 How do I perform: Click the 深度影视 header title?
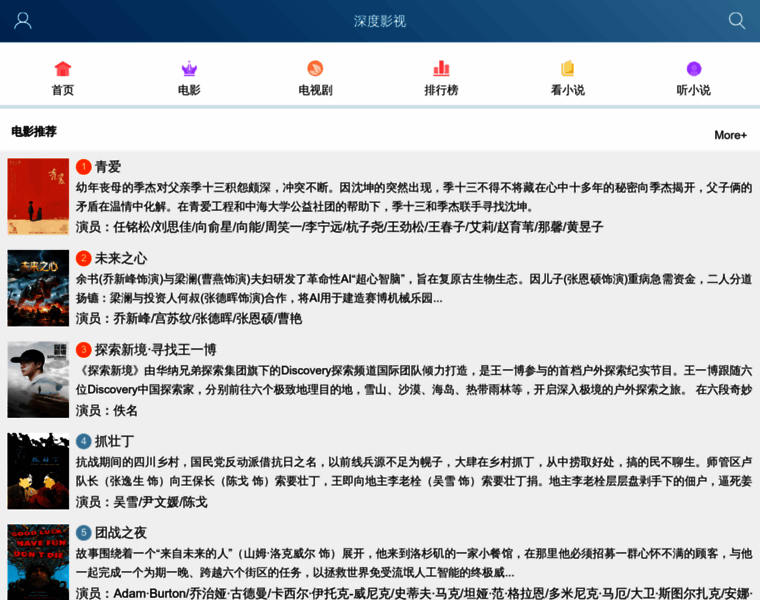coord(380,21)
